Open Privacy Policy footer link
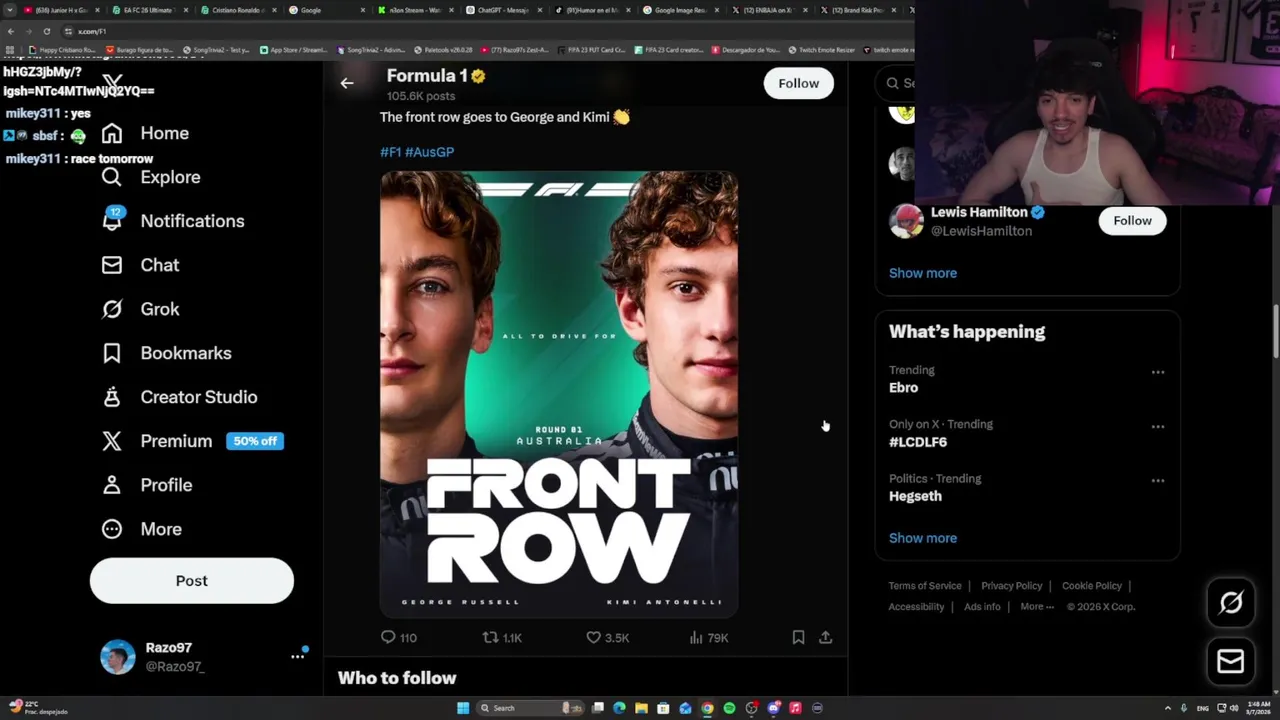1280x720 pixels. (1012, 586)
